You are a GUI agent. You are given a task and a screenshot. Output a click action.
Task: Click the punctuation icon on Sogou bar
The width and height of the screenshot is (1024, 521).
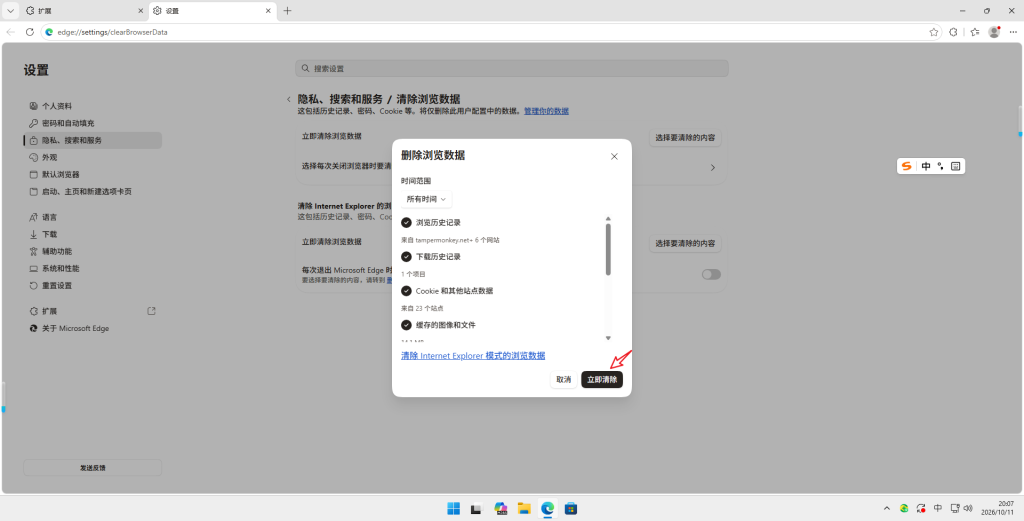940,166
